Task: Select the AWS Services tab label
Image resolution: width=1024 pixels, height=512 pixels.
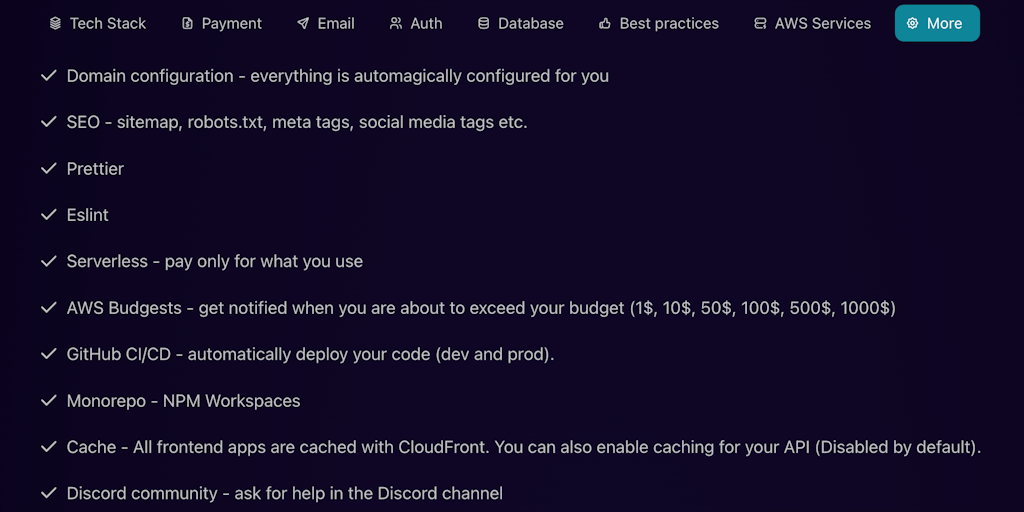Action: point(822,23)
